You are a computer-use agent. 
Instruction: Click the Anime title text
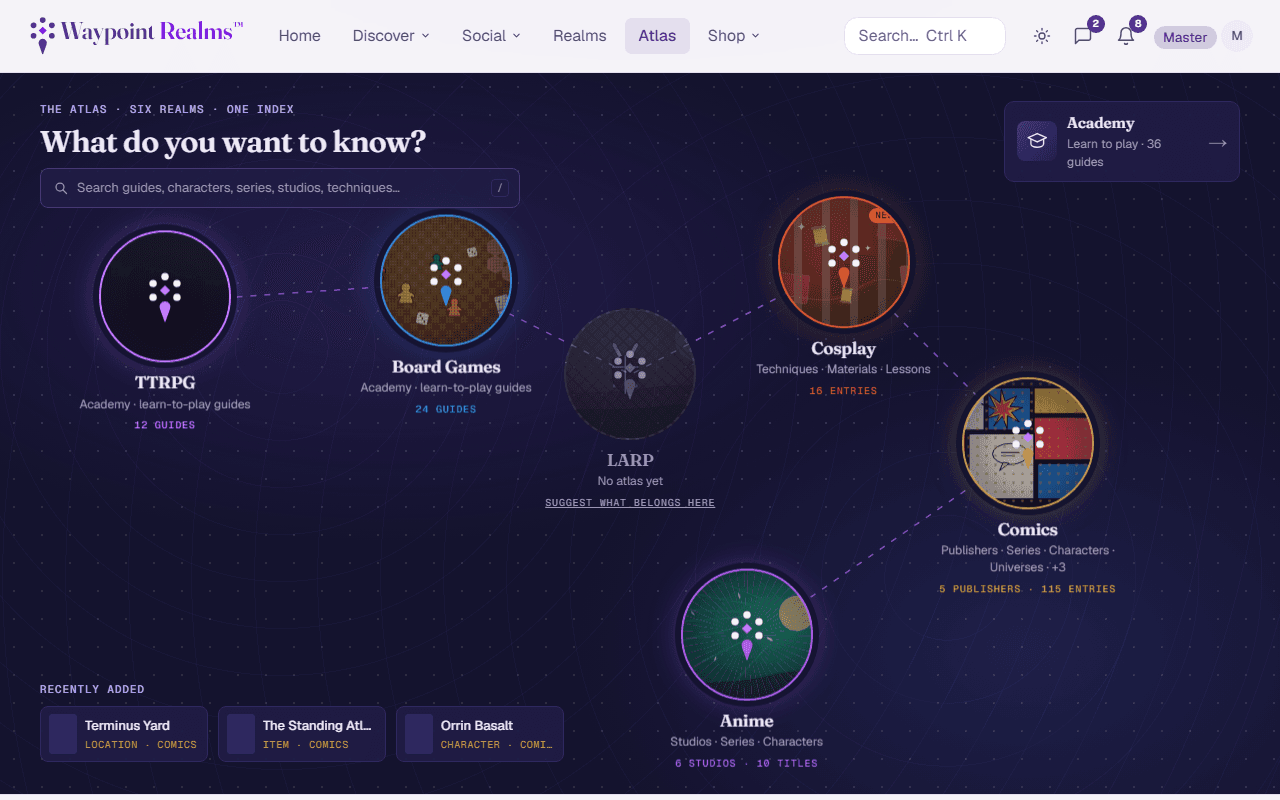click(x=747, y=721)
